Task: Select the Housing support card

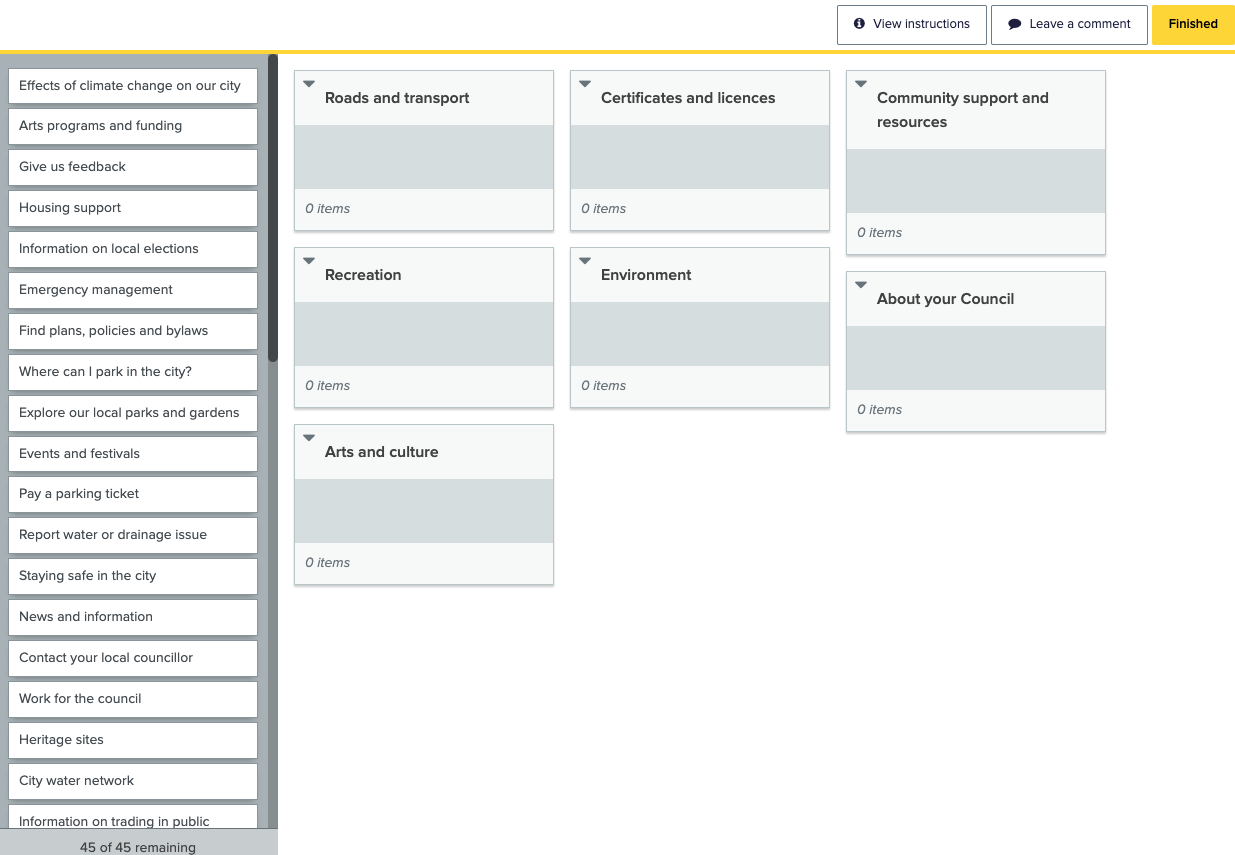Action: point(132,208)
